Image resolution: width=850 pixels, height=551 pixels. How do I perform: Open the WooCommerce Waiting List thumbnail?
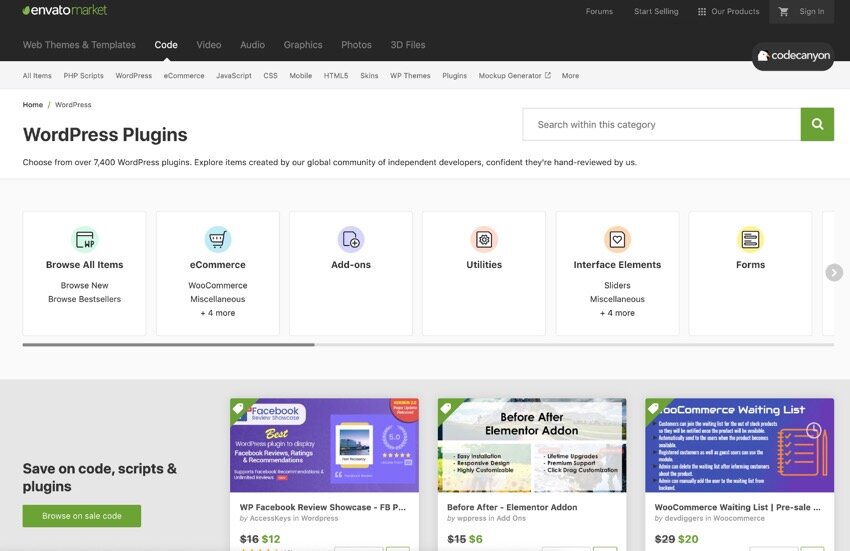pyautogui.click(x=739, y=445)
